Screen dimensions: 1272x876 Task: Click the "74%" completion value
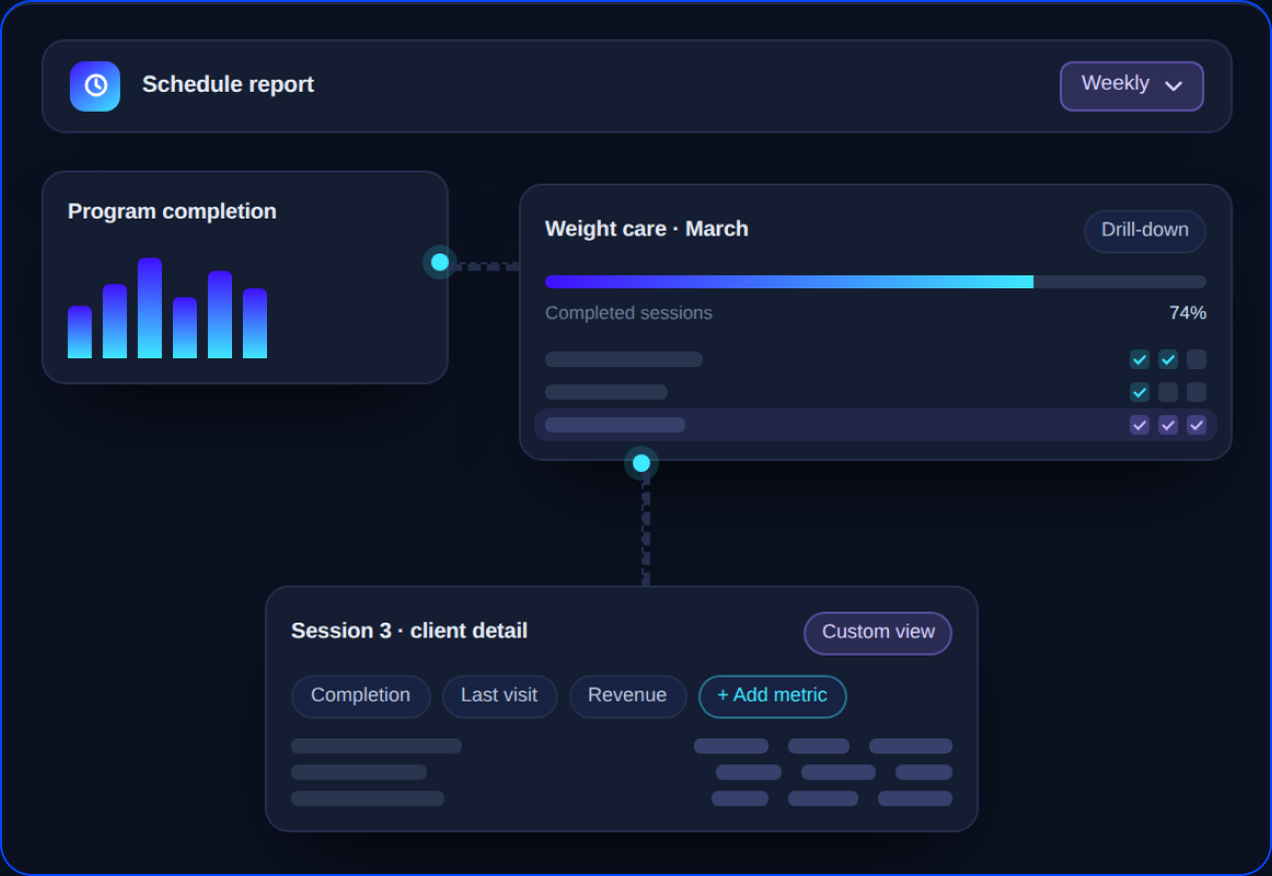click(1188, 313)
